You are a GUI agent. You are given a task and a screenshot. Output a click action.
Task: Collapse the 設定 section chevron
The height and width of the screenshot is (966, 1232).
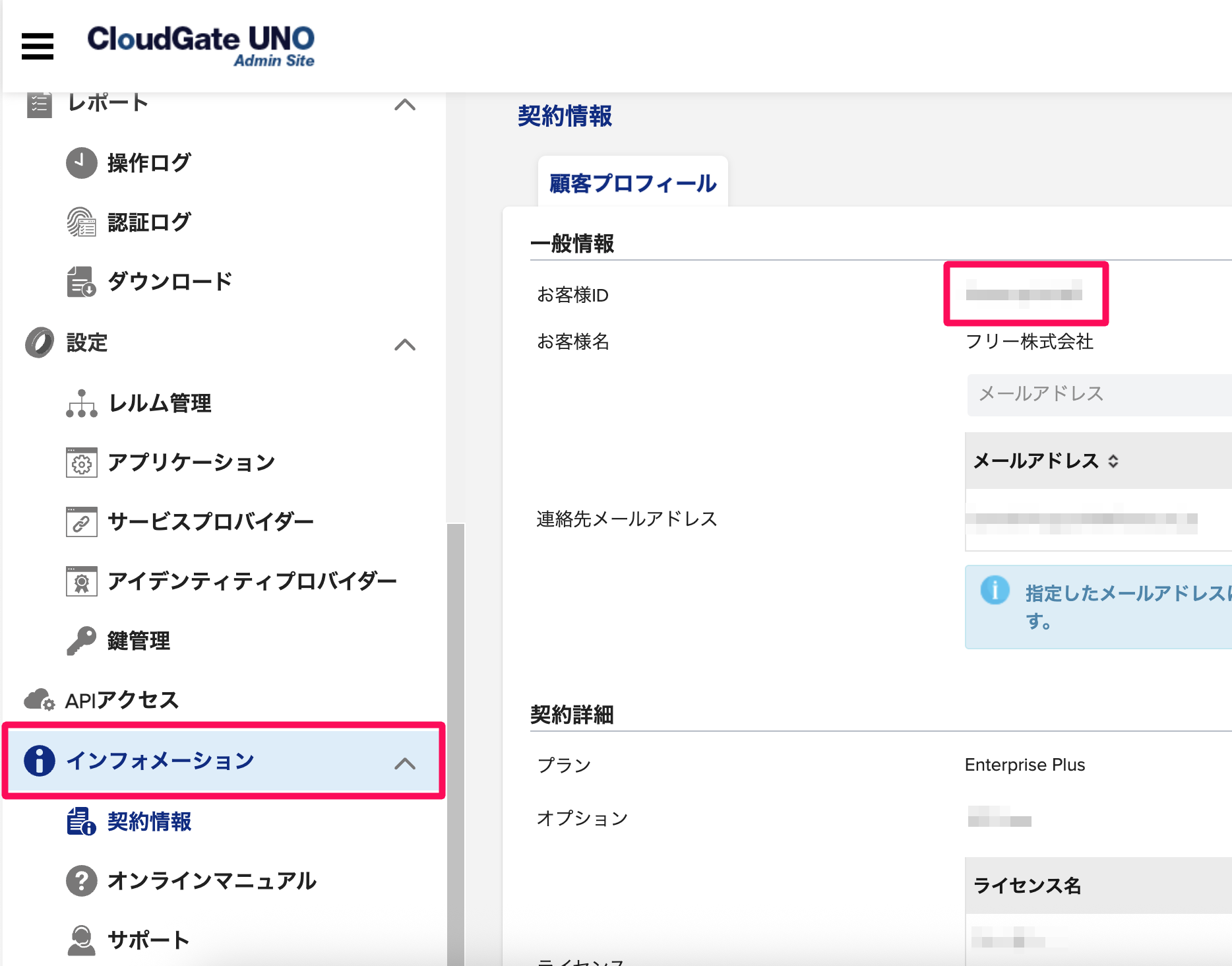point(405,344)
